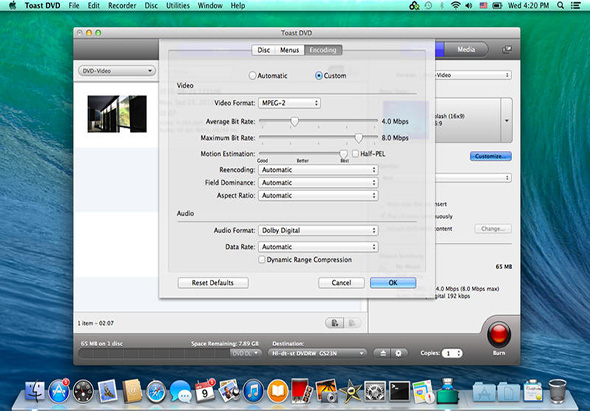The image size is (590, 411).
Task: Open Wi-Fi status menu icon
Action: (456, 6)
